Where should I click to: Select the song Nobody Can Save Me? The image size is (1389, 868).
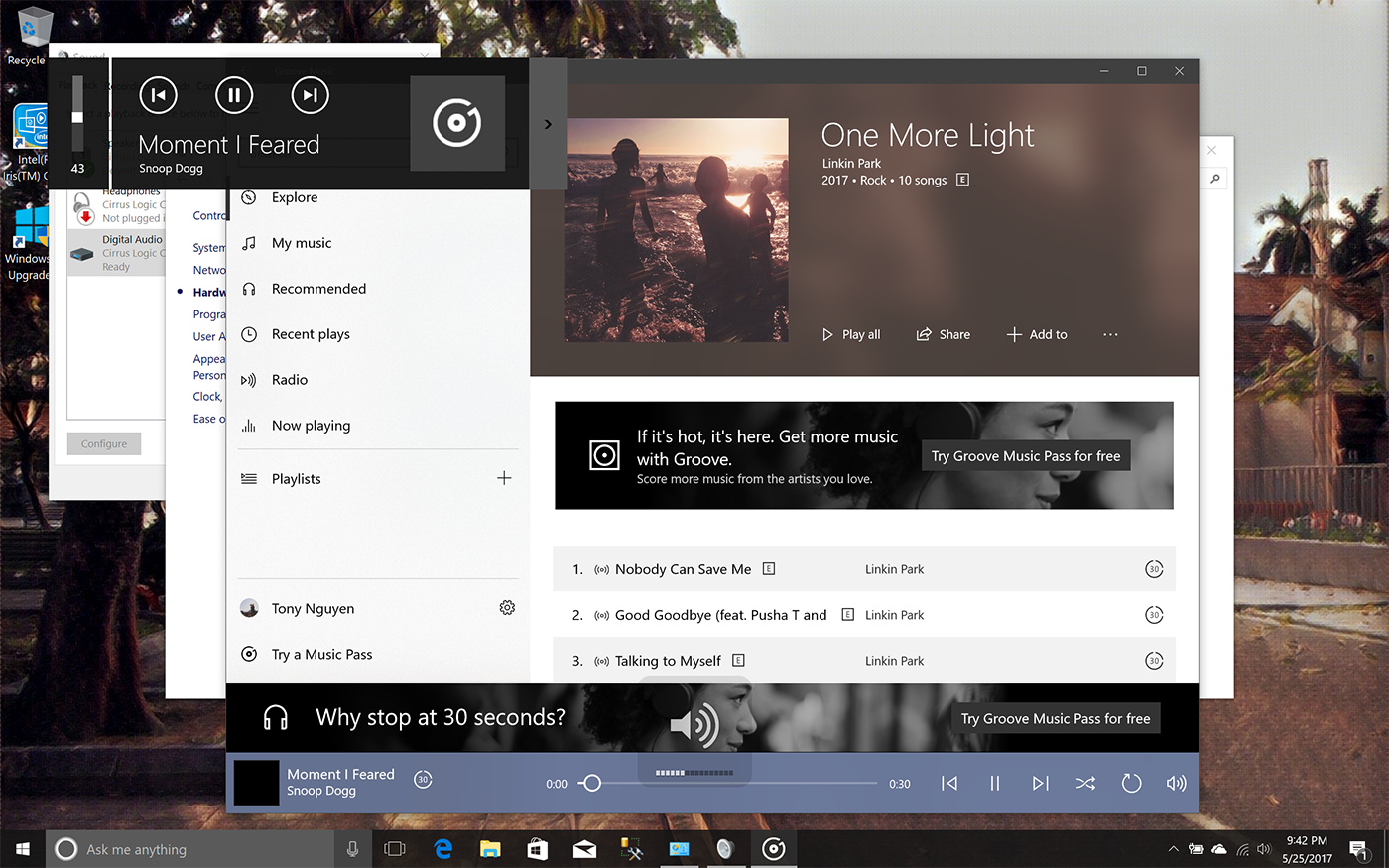684,569
